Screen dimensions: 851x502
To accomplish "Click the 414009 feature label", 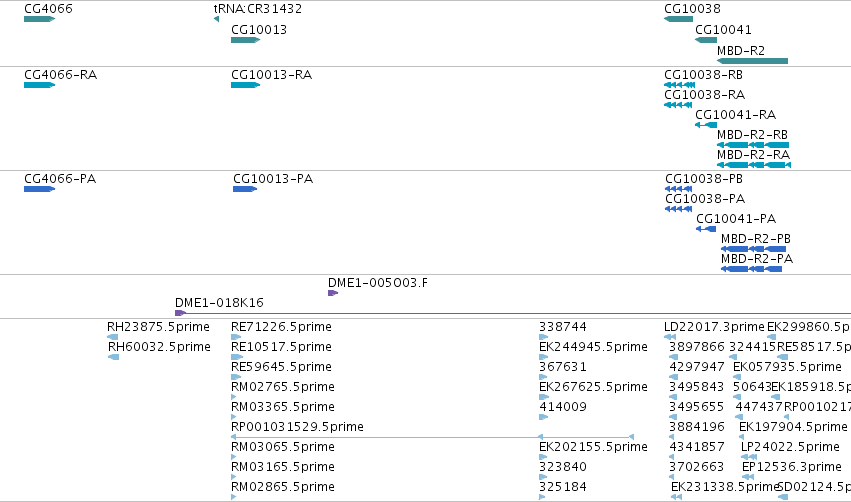I will coord(563,408).
